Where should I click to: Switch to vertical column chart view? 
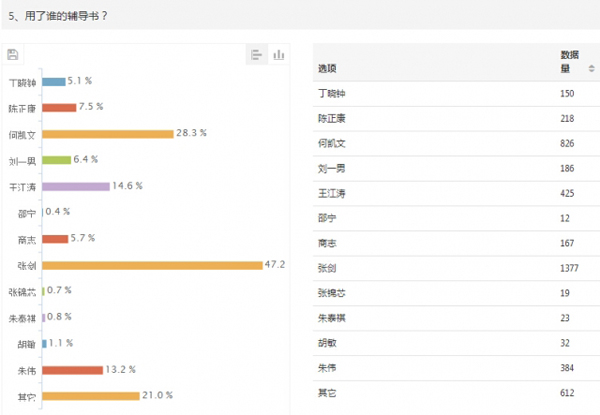point(279,55)
